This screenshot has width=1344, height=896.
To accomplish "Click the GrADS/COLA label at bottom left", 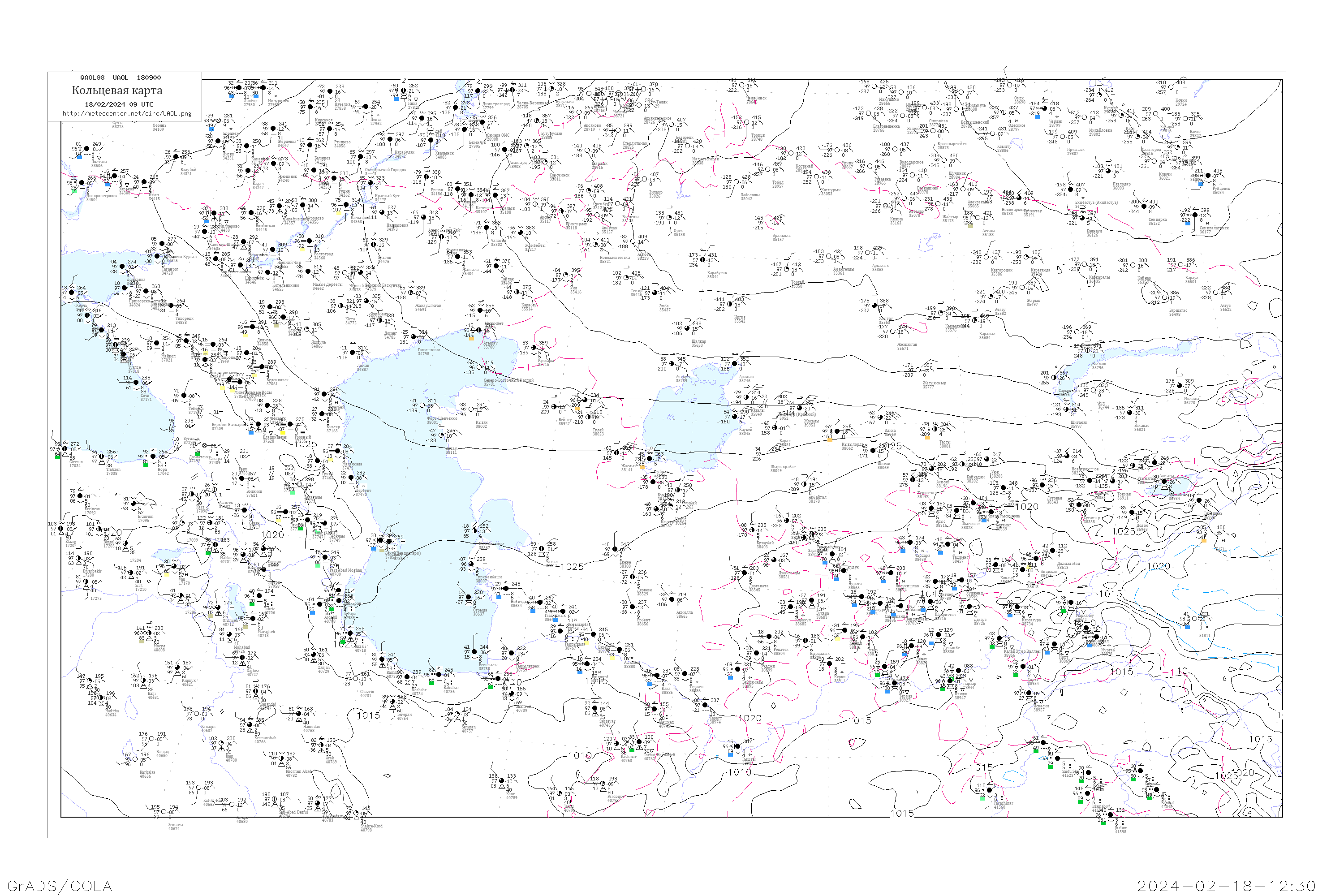I will pyautogui.click(x=60, y=886).
